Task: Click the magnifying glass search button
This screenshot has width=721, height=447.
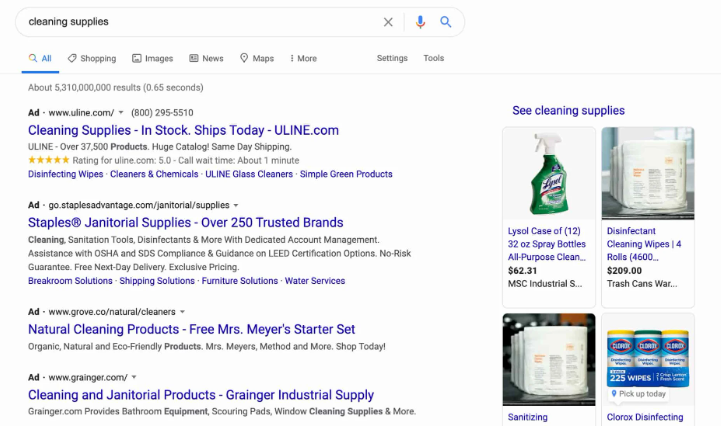Action: (446, 22)
